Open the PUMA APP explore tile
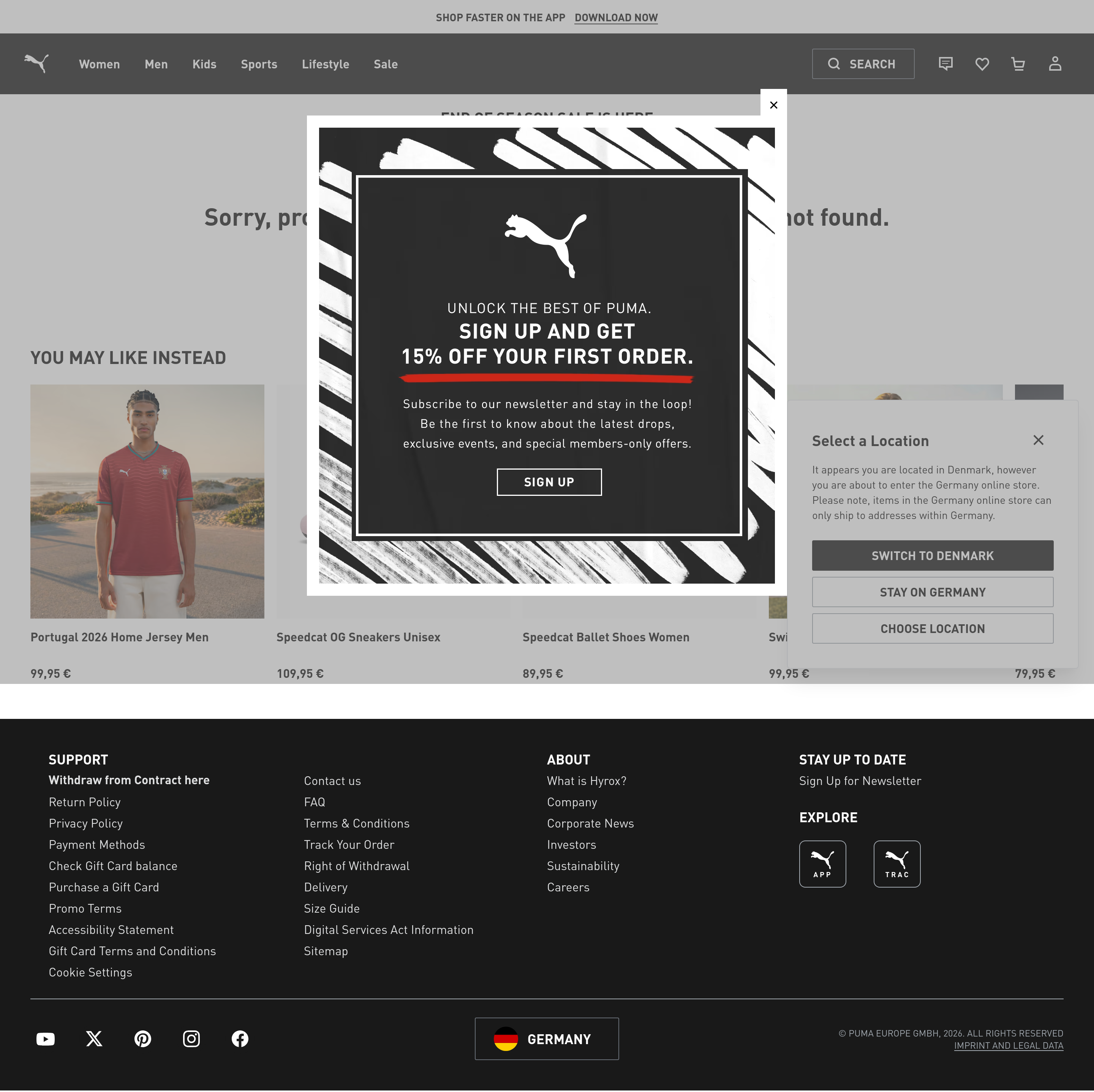This screenshot has width=1094, height=1092. [822, 864]
